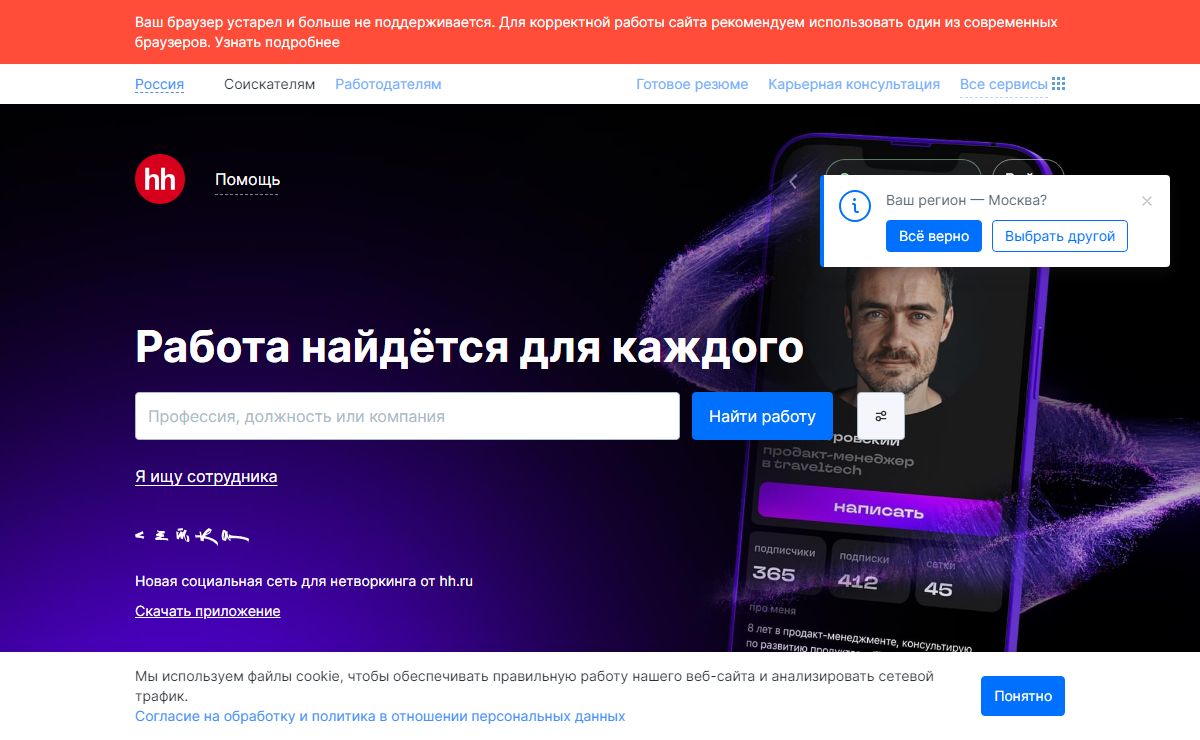Open Готовое резюме service
The height and width of the screenshot is (740, 1200).
692,84
